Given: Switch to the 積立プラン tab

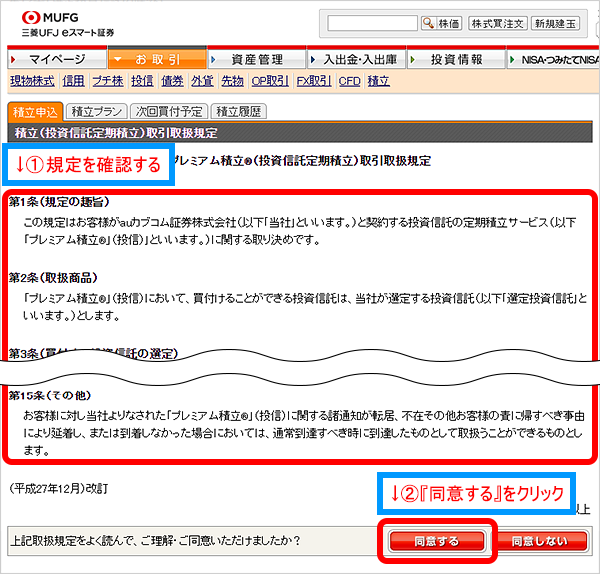Looking at the screenshot, I should (x=97, y=111).
